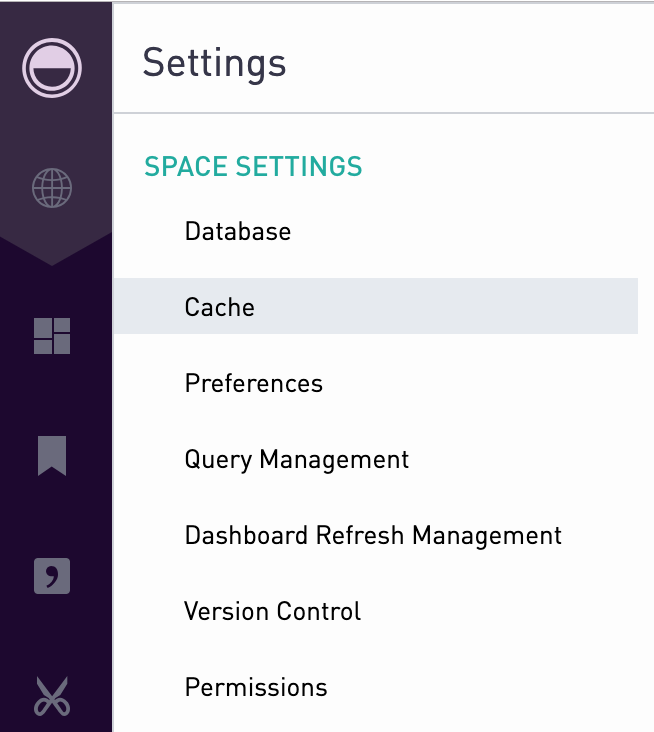The width and height of the screenshot is (654, 732).
Task: Navigate to Version Control settings
Action: point(273,611)
